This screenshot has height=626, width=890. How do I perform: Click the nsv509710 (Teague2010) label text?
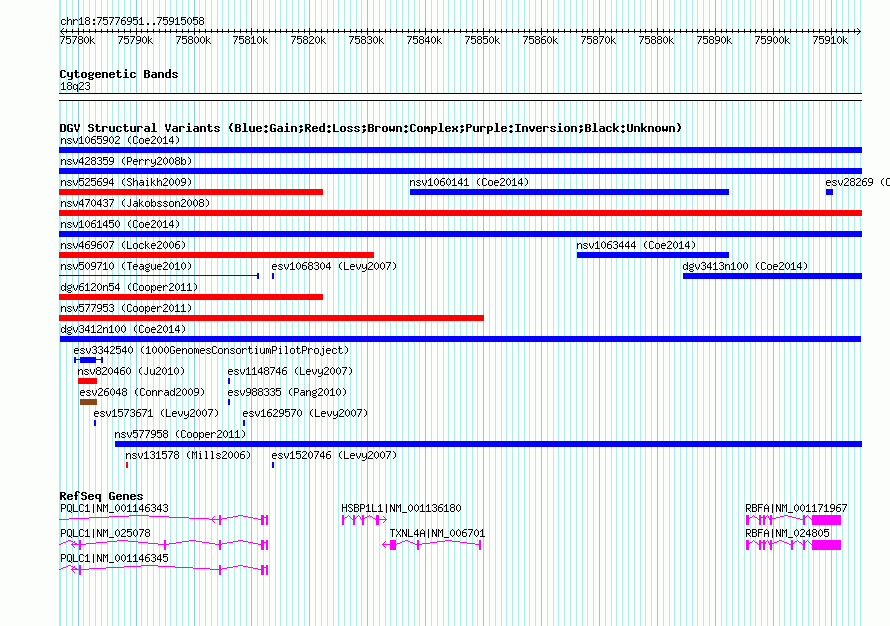pyautogui.click(x=126, y=266)
